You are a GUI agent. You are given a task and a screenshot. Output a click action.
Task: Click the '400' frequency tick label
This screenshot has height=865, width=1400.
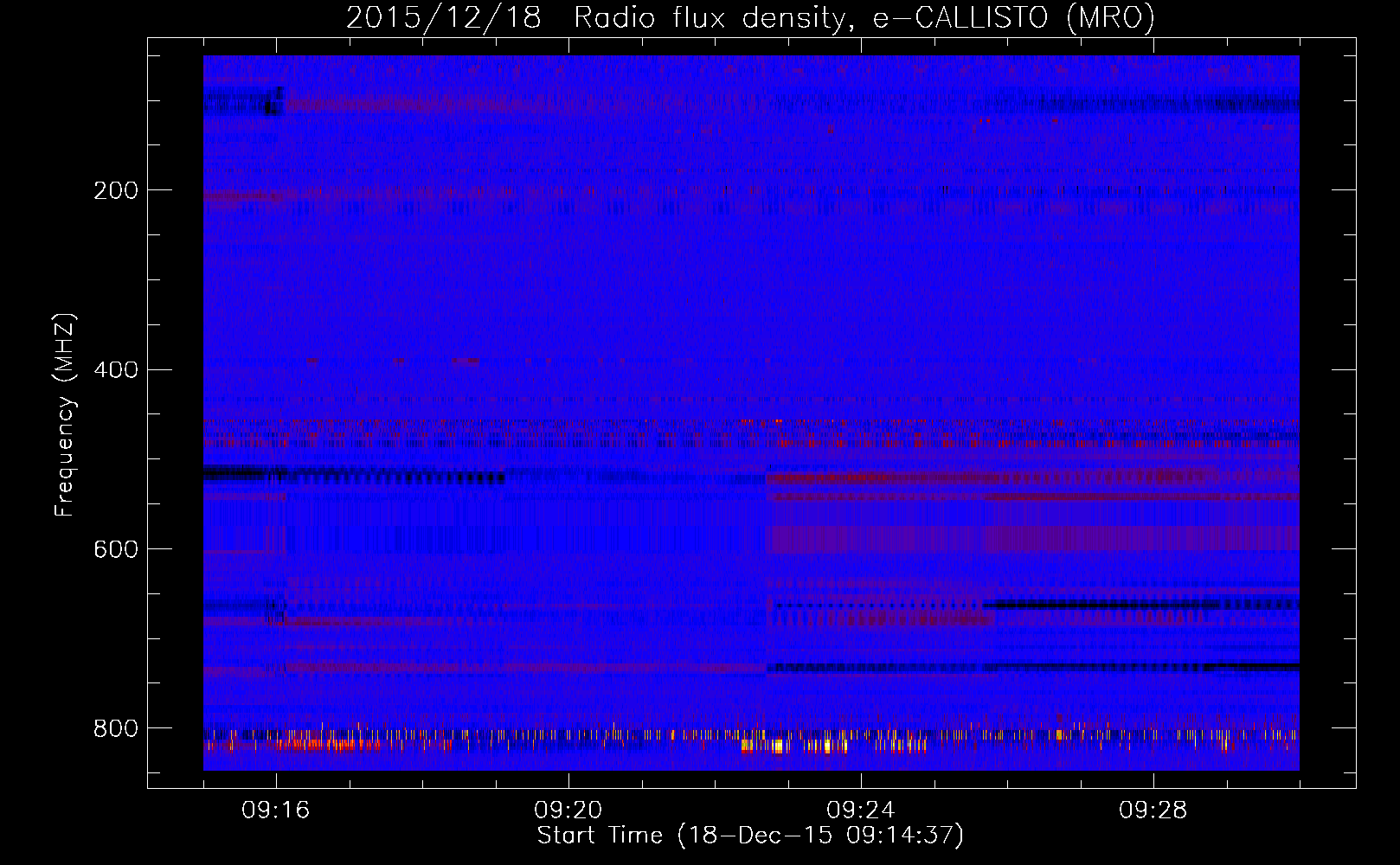tap(116, 370)
